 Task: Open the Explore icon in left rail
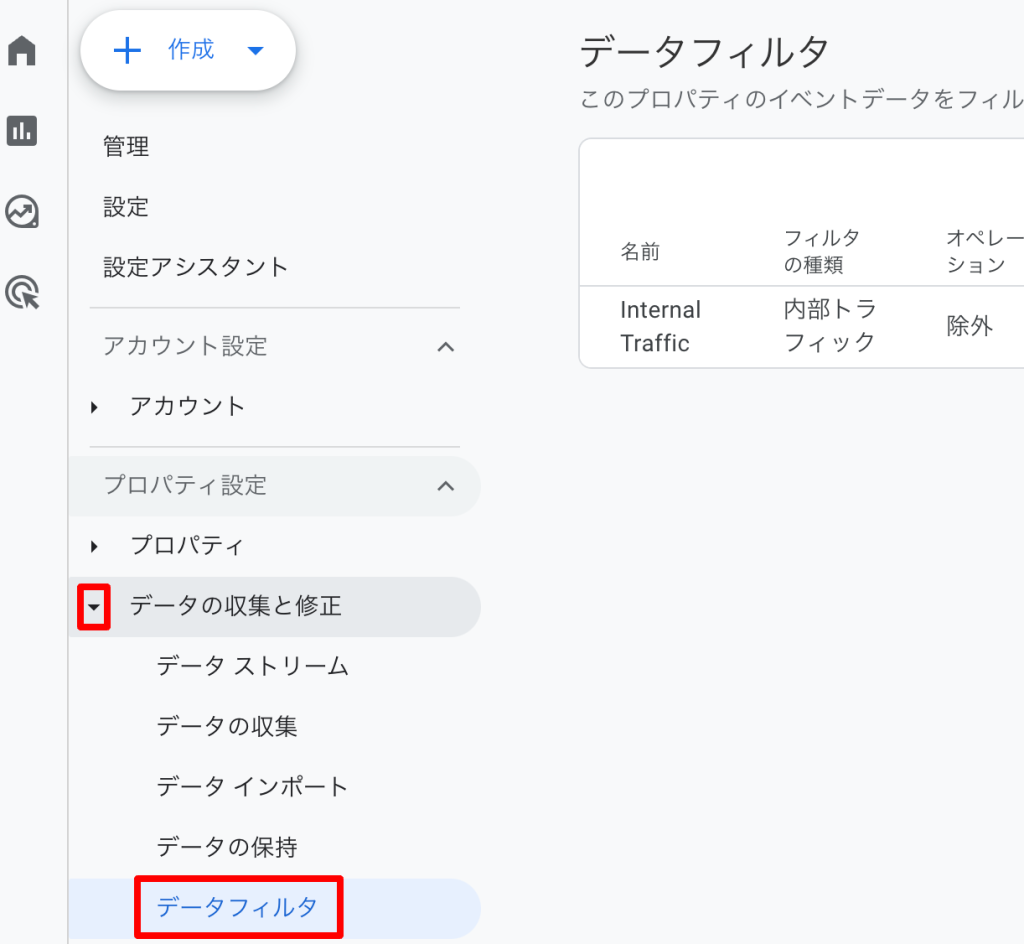pos(22,211)
